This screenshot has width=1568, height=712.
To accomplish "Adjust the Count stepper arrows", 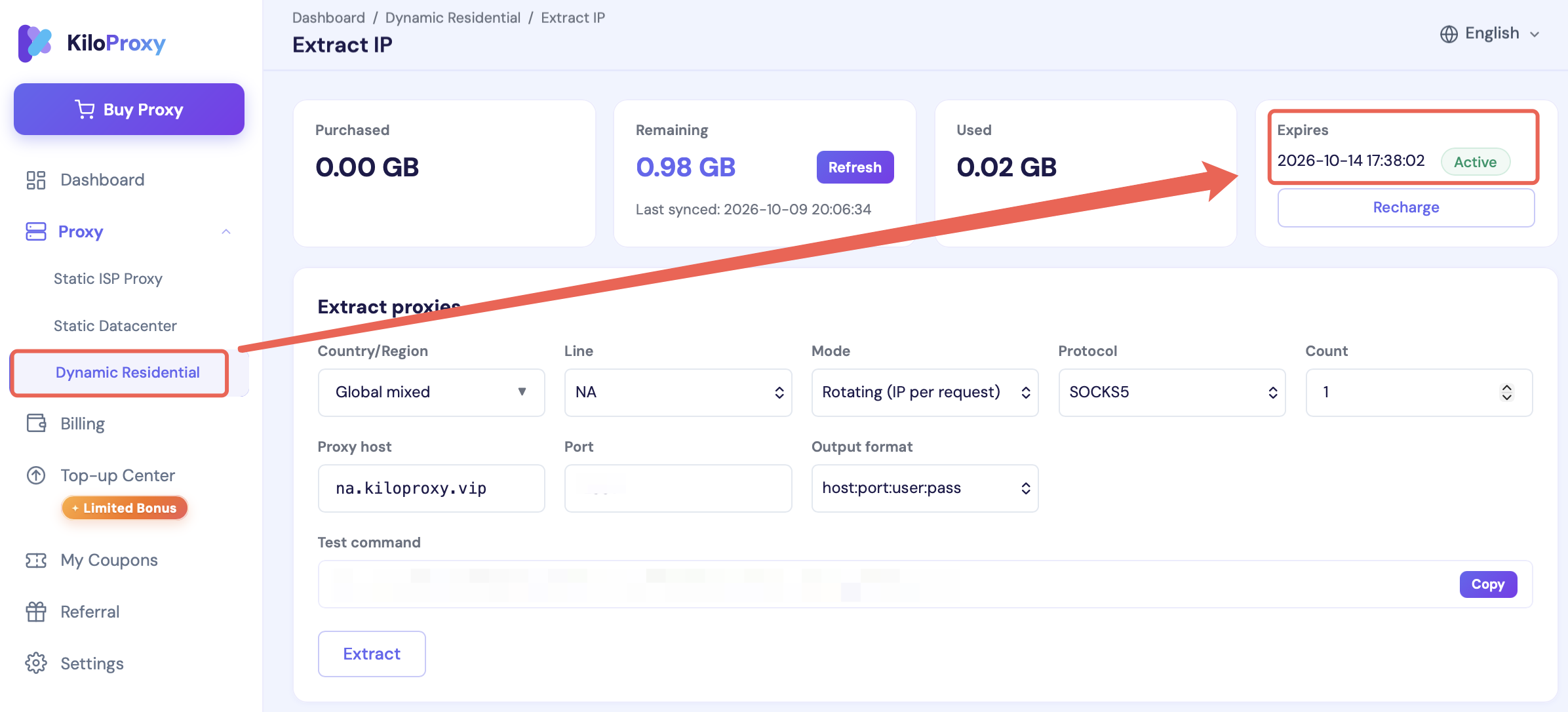I will coord(1507,392).
